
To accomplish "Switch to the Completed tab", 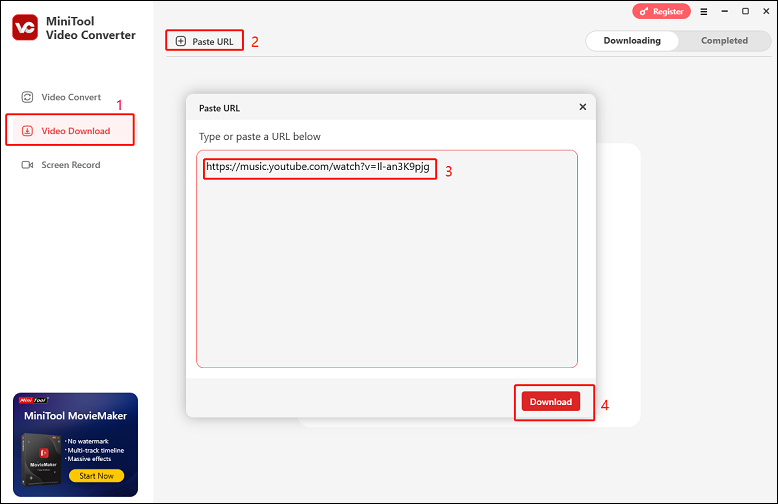I will [724, 41].
